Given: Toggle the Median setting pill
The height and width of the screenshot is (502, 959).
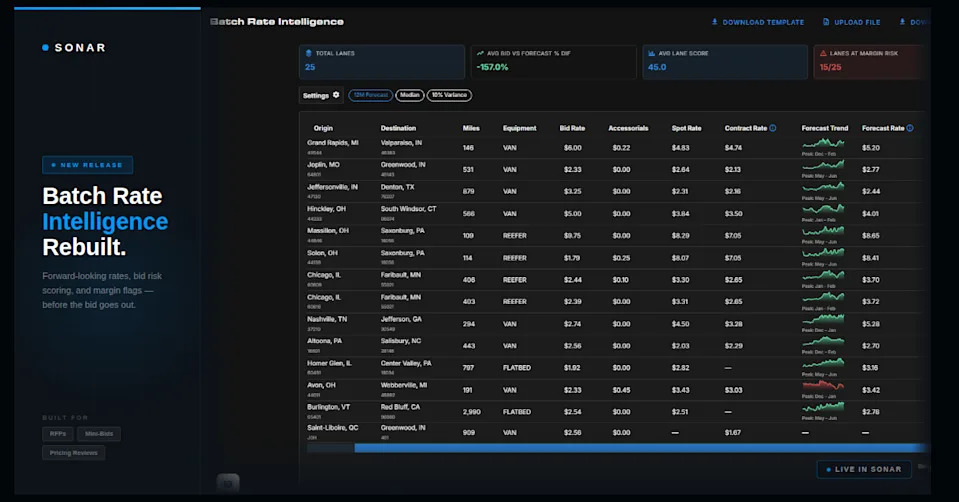Looking at the screenshot, I should click(410, 95).
